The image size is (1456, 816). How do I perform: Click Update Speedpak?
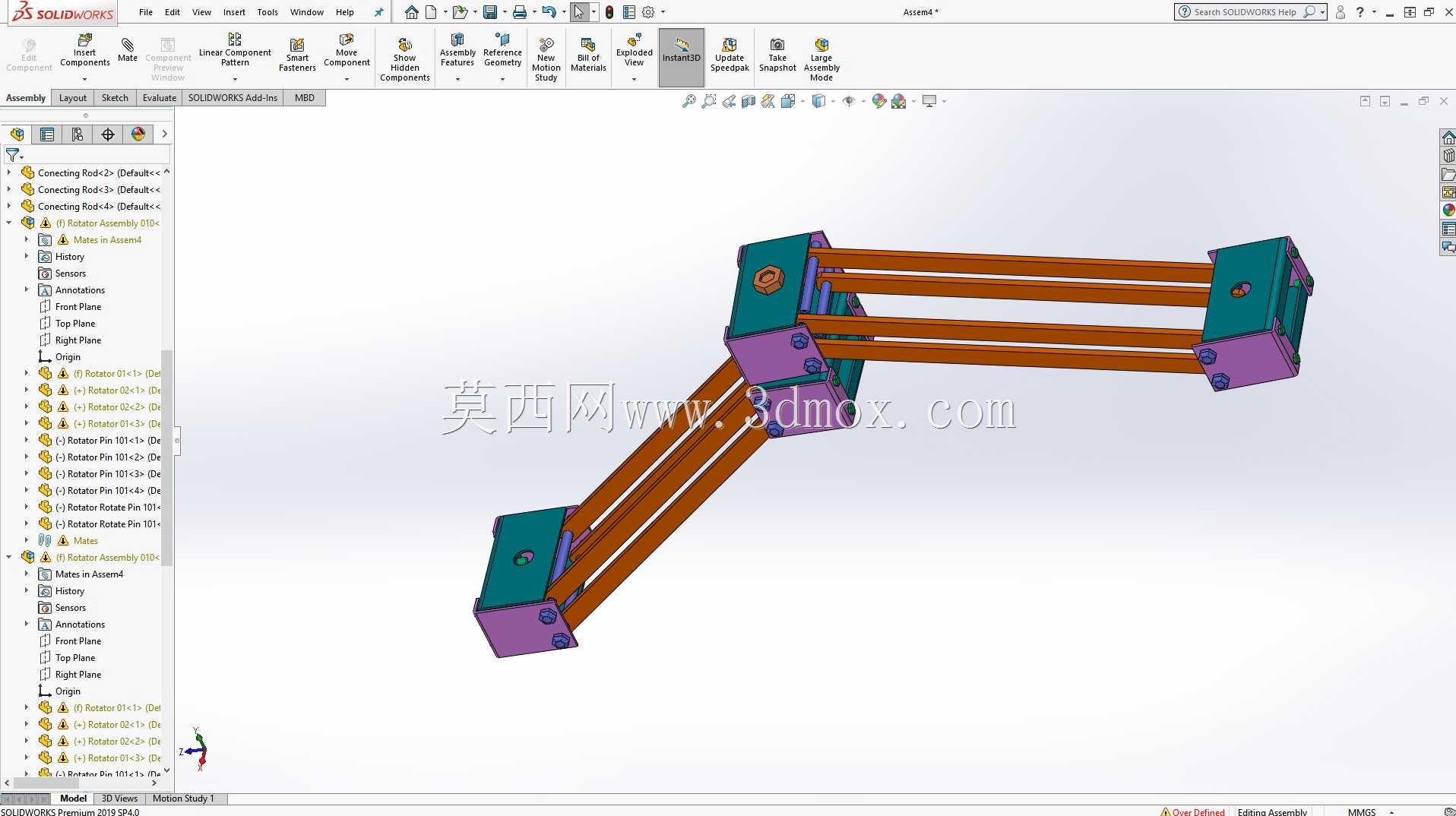(x=730, y=55)
